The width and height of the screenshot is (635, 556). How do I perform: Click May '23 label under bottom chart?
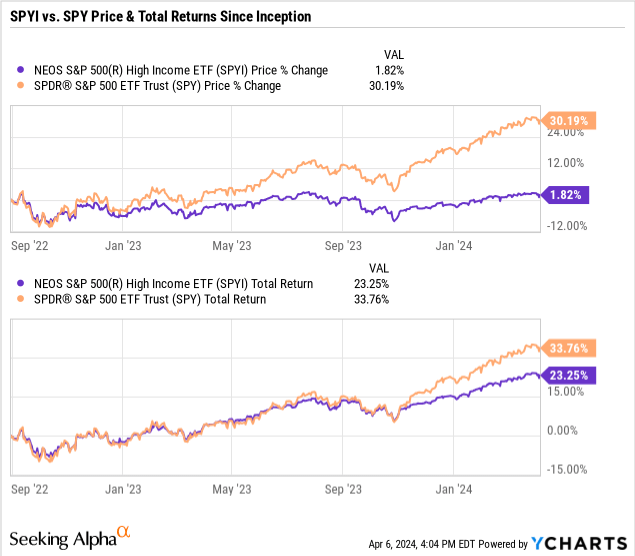click(232, 490)
